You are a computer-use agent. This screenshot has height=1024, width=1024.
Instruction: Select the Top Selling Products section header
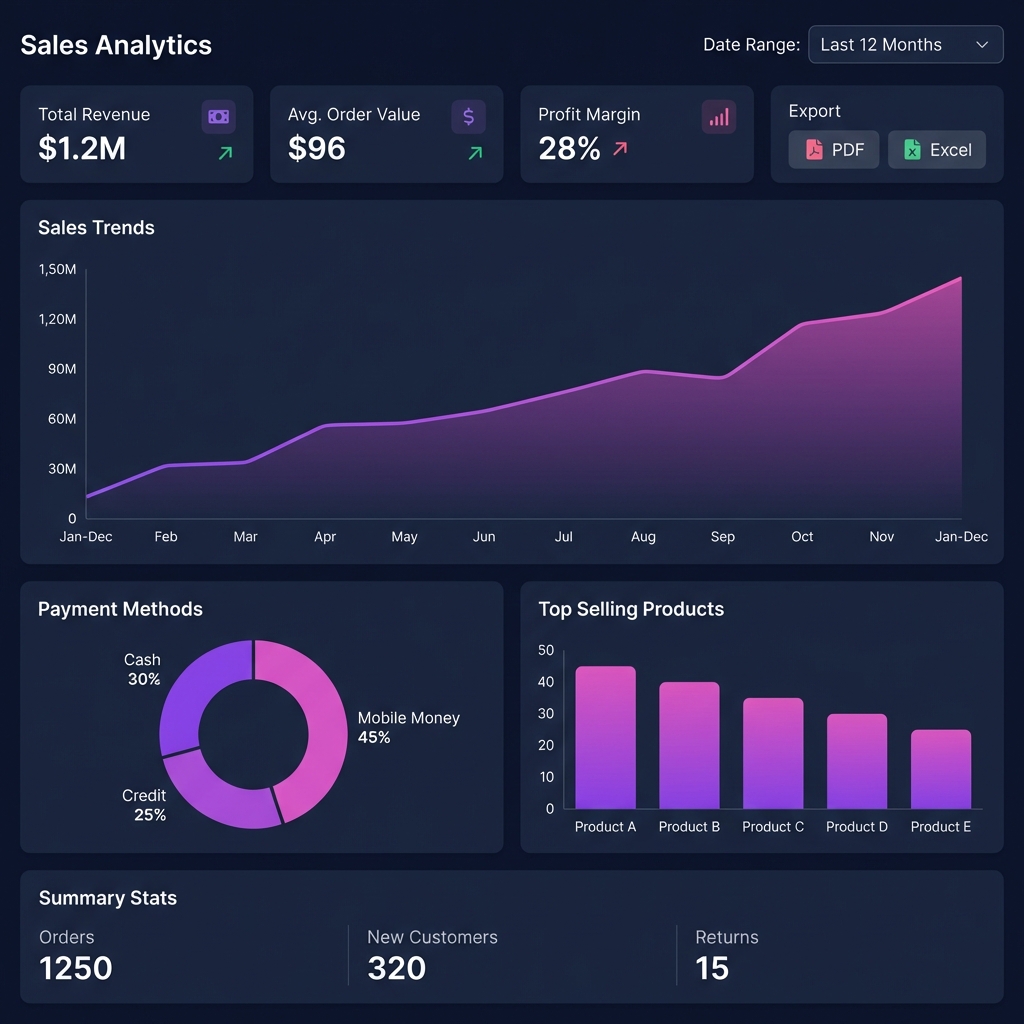631,609
